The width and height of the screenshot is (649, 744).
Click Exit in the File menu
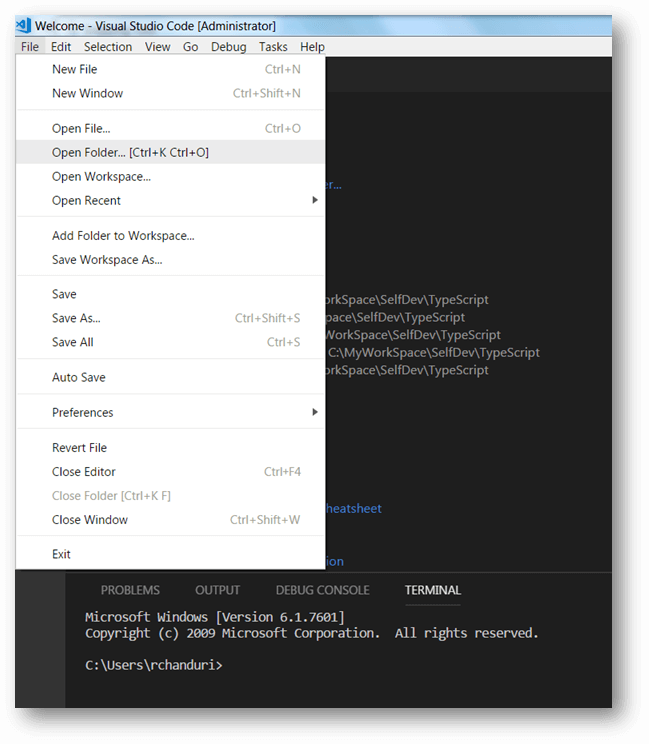[x=170, y=554]
